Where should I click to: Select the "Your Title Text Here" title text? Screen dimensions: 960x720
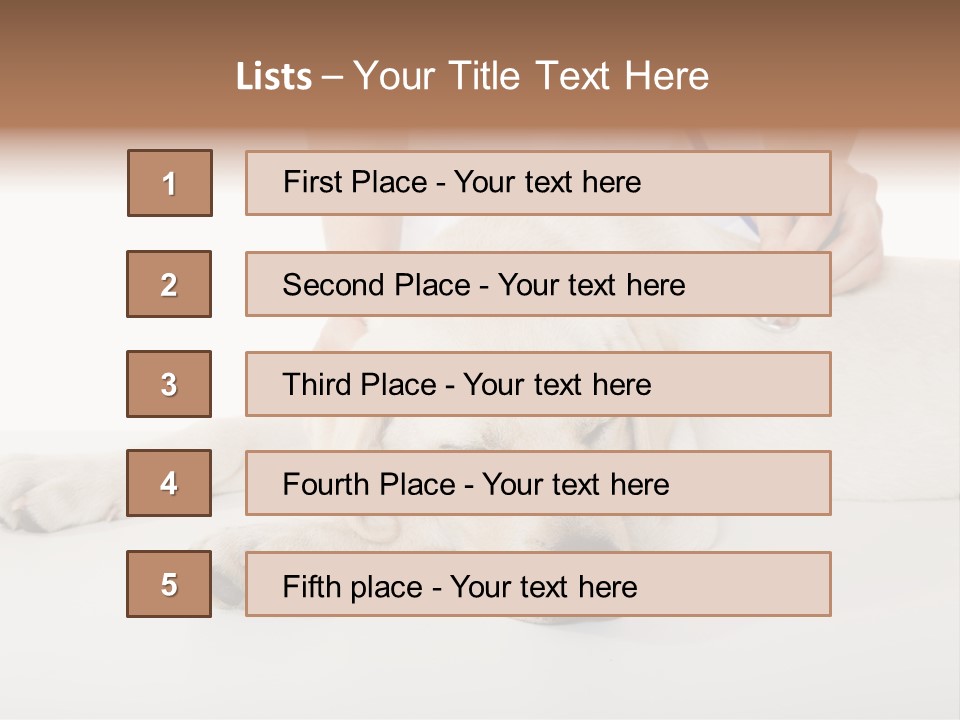click(x=531, y=76)
